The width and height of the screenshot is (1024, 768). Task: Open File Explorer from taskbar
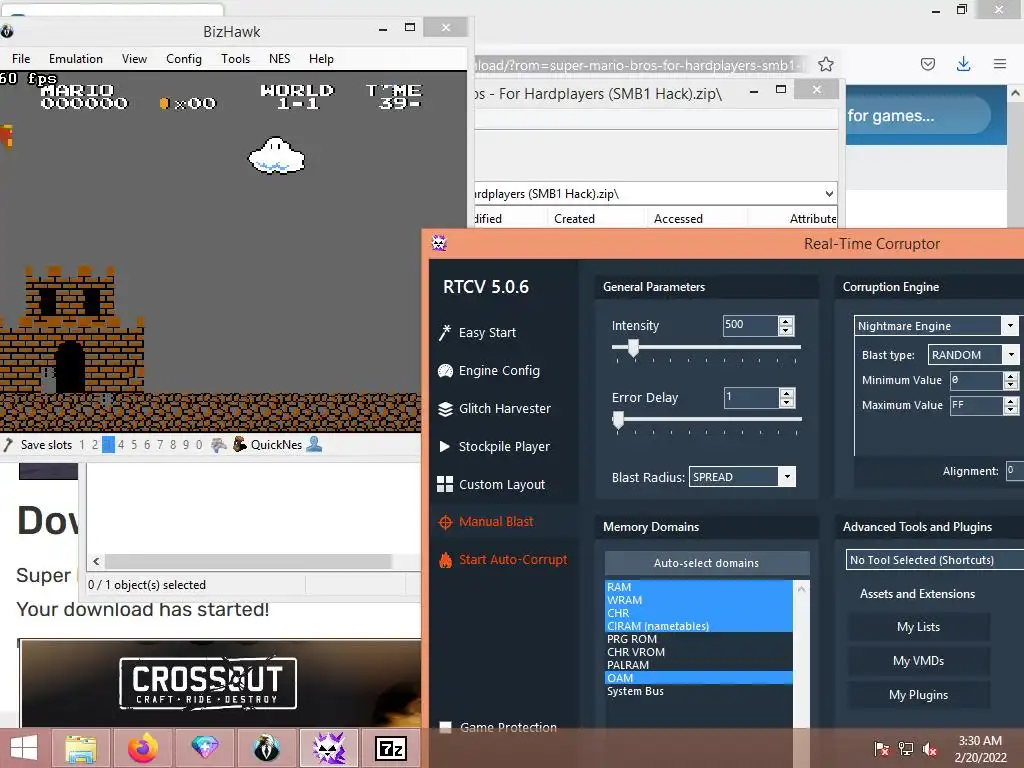82,748
